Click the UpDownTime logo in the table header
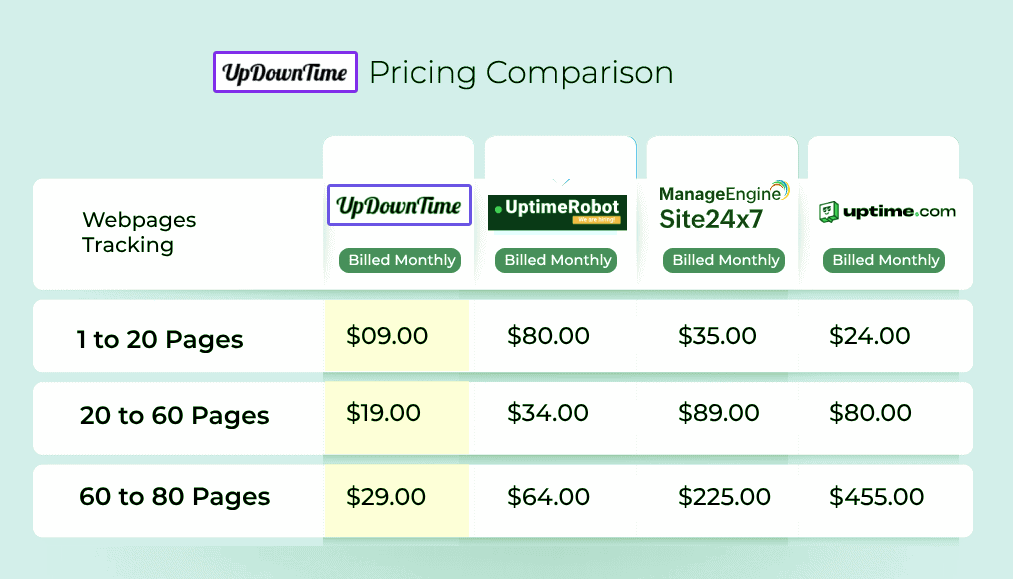The height and width of the screenshot is (579, 1013). (x=399, y=206)
